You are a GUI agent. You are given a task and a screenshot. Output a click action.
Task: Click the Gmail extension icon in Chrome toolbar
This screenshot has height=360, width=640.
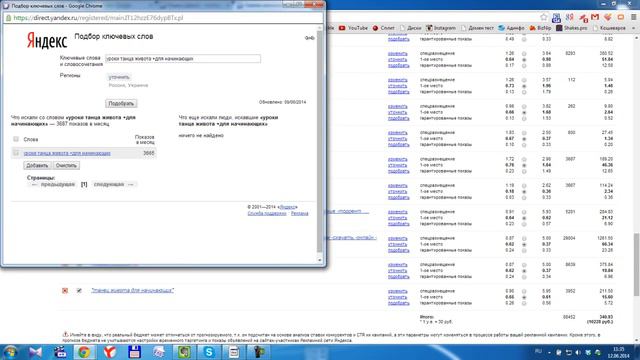[x=595, y=17]
